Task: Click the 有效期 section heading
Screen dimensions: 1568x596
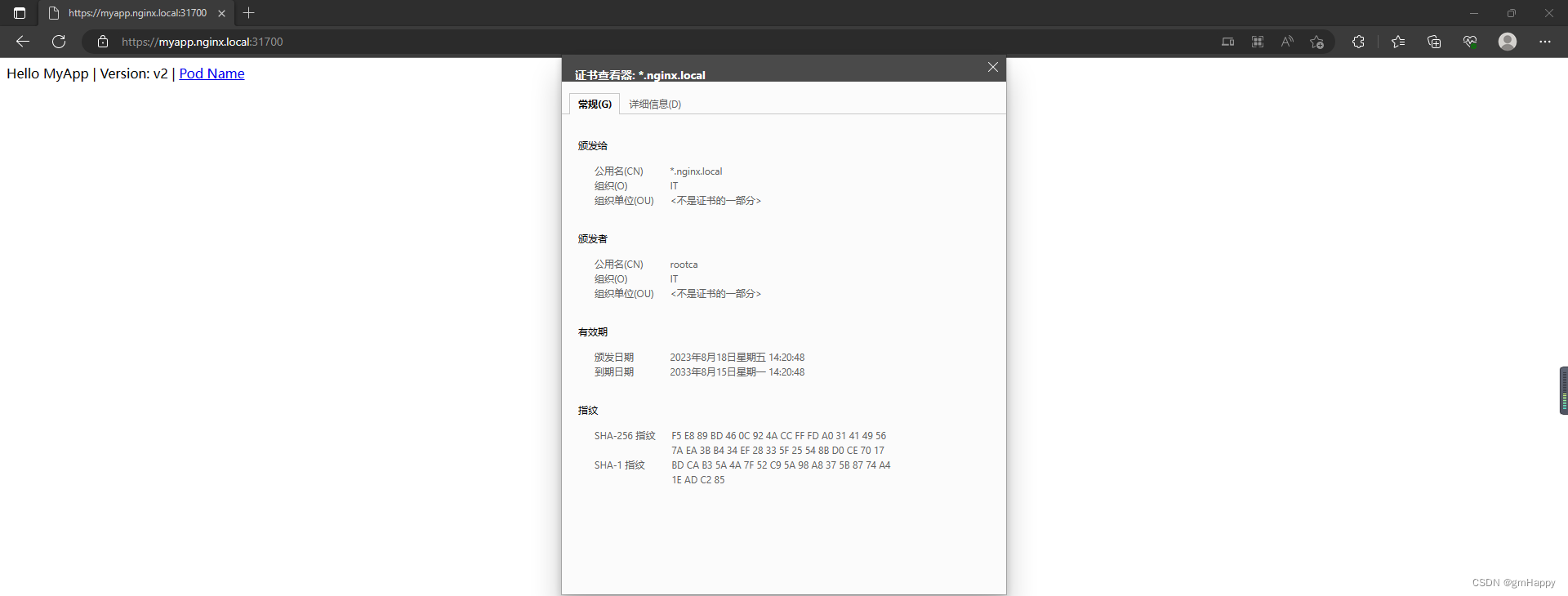Action: 593,332
